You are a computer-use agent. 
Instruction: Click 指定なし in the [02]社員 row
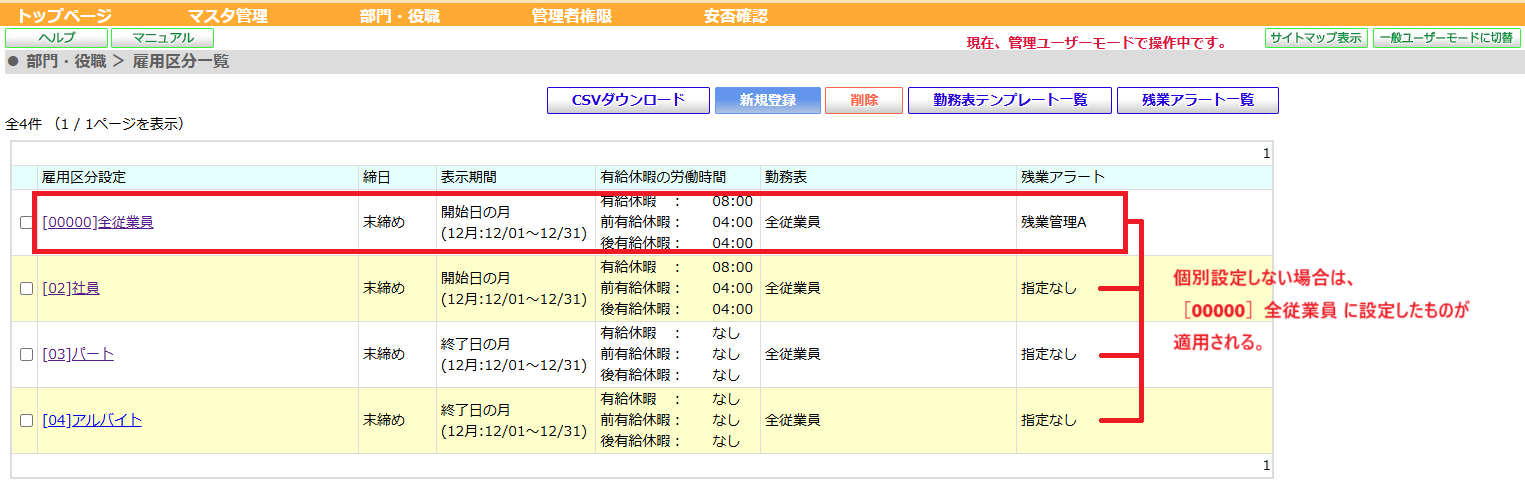click(1049, 288)
